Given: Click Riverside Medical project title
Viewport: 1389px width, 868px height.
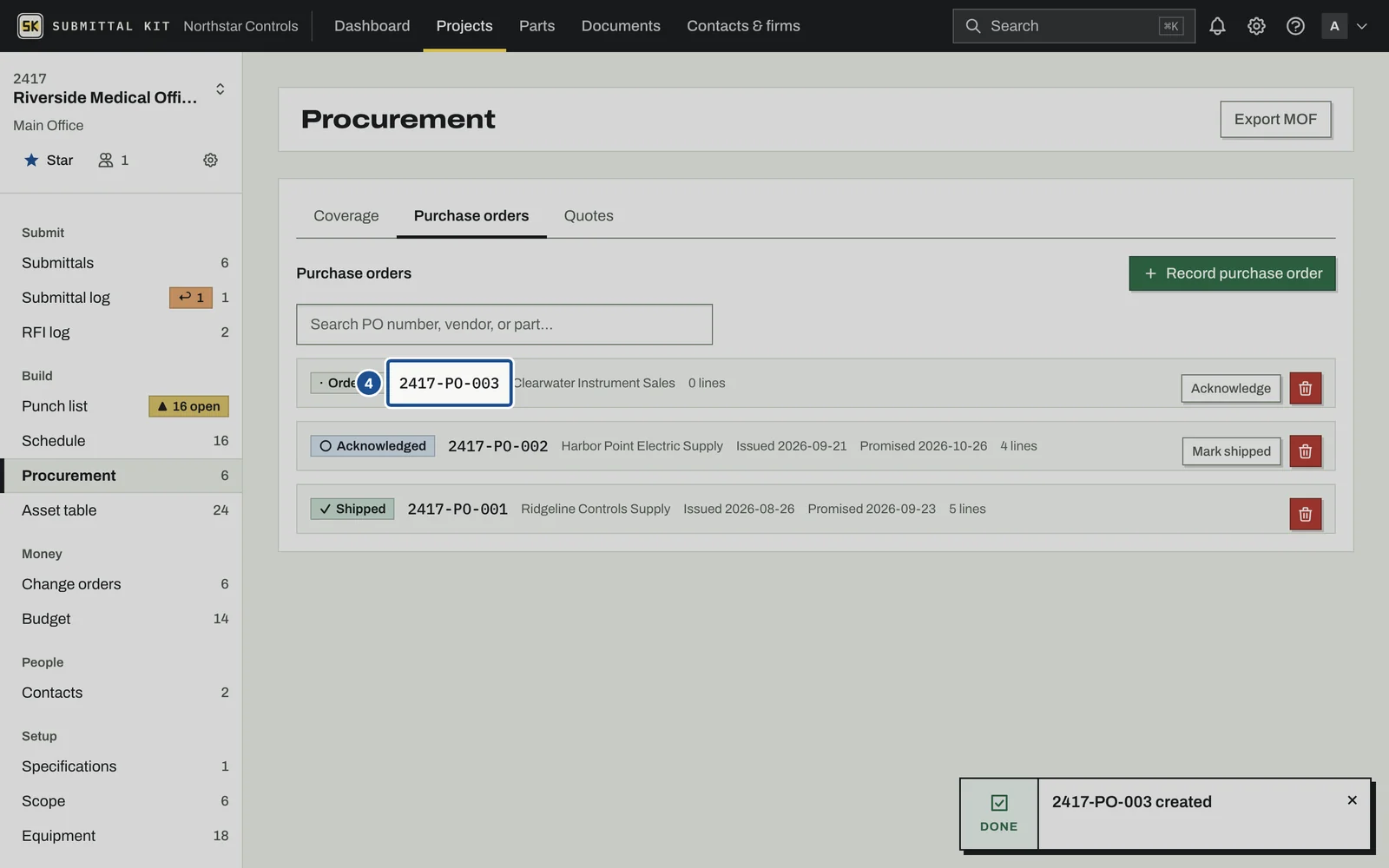Looking at the screenshot, I should [x=105, y=97].
